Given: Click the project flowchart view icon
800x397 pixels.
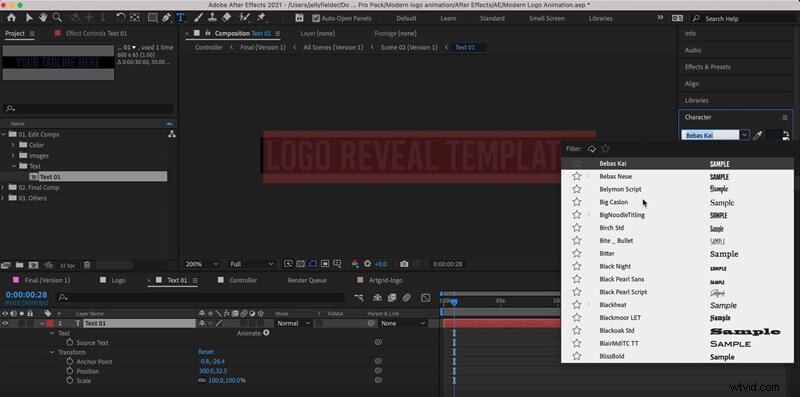Looking at the screenshot, I should (171, 134).
